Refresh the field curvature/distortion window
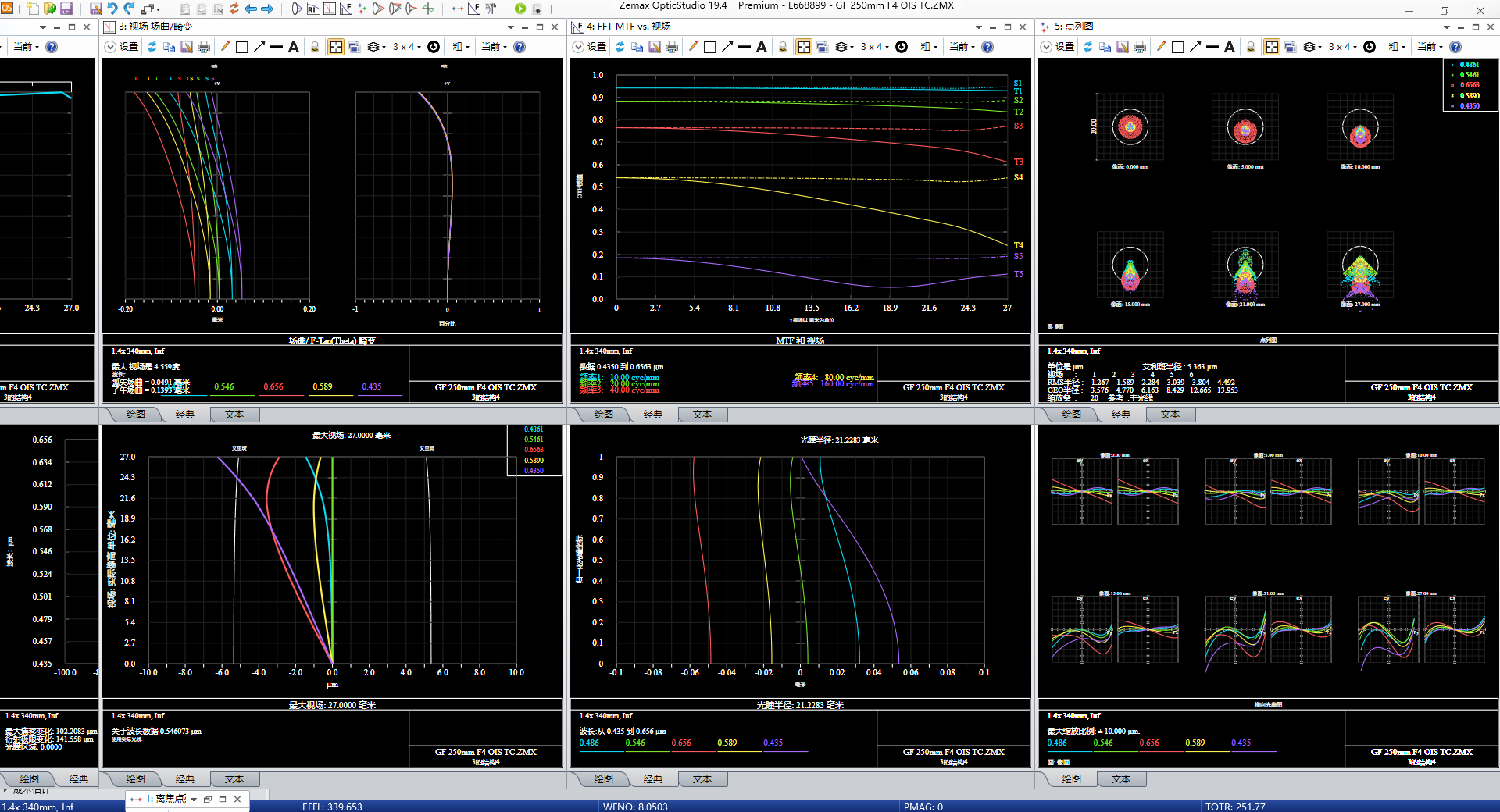The width and height of the screenshot is (1500, 812). pos(152,47)
